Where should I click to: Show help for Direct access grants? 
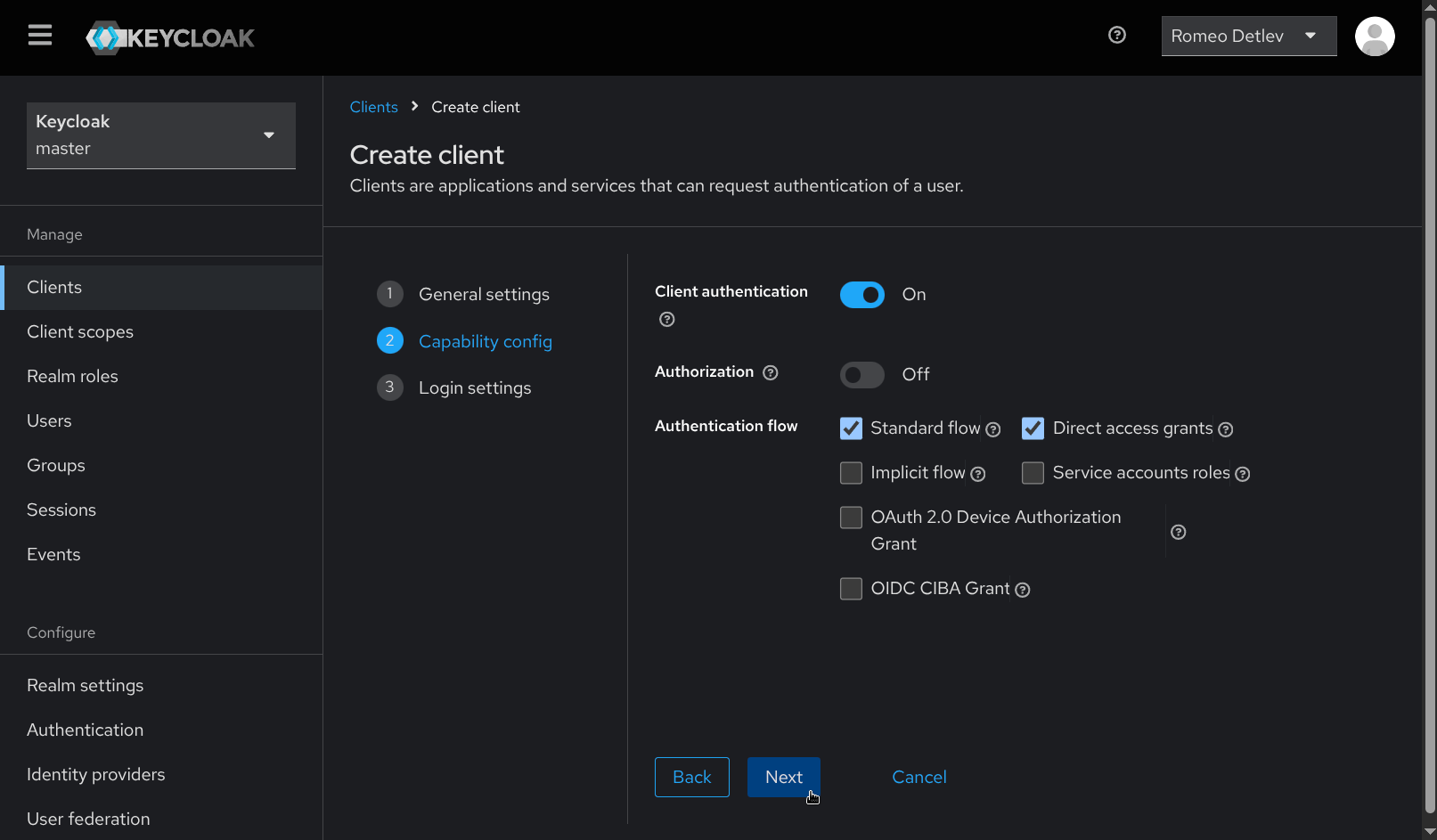[x=1226, y=429]
